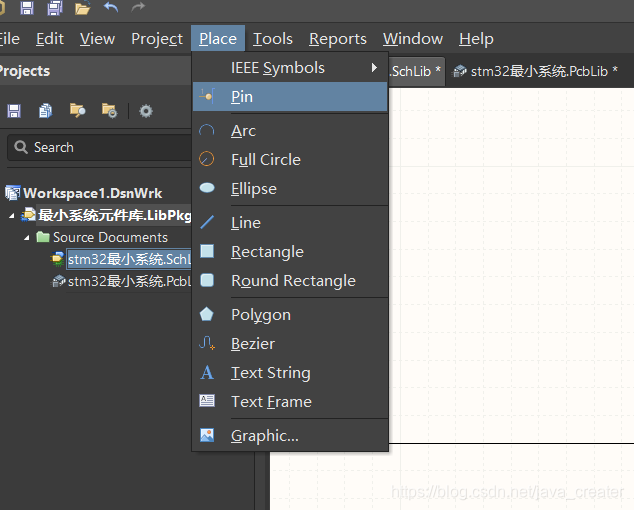Collapse the 最小系统元件库.LibPkg project node

12,216
